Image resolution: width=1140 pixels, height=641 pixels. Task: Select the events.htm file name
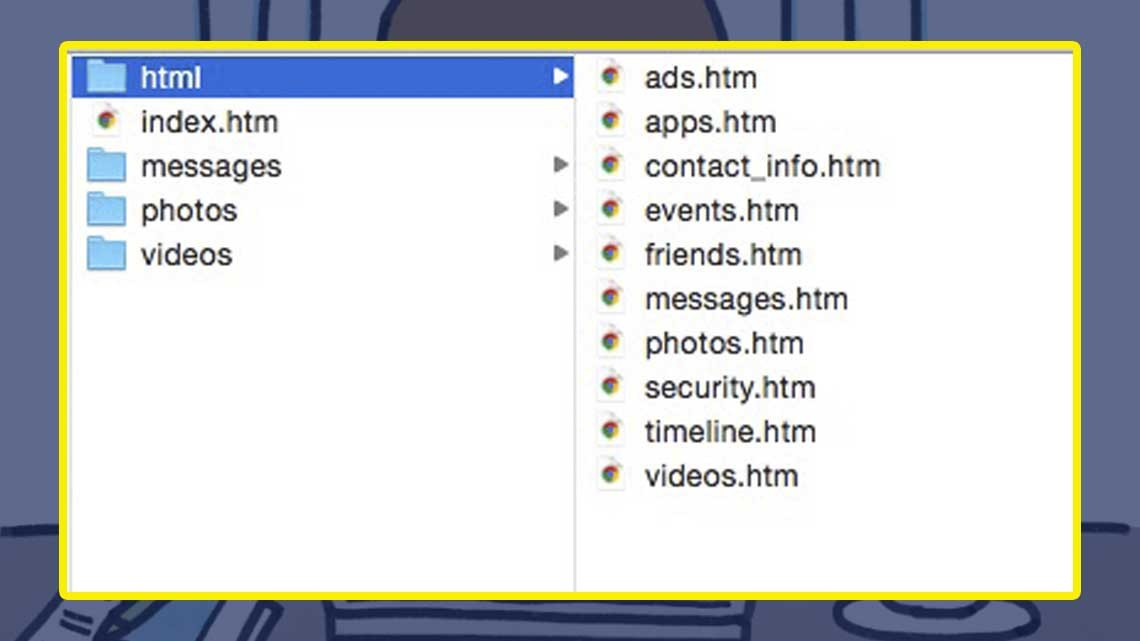click(x=721, y=211)
